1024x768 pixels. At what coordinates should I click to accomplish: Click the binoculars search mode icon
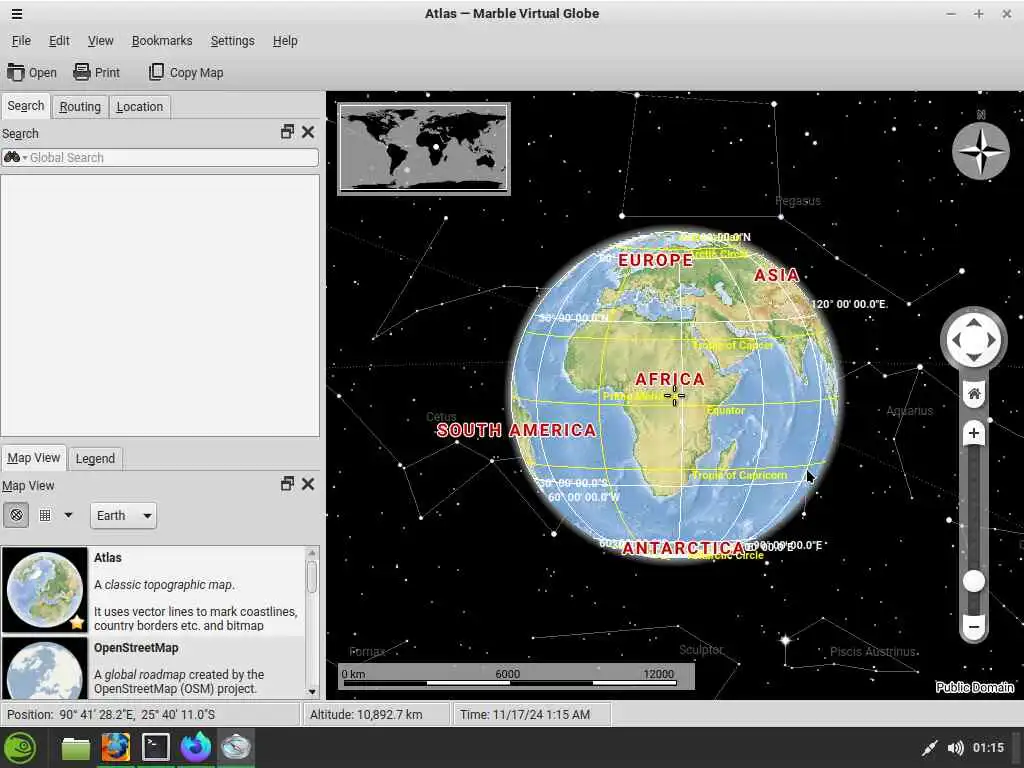click(x=12, y=157)
